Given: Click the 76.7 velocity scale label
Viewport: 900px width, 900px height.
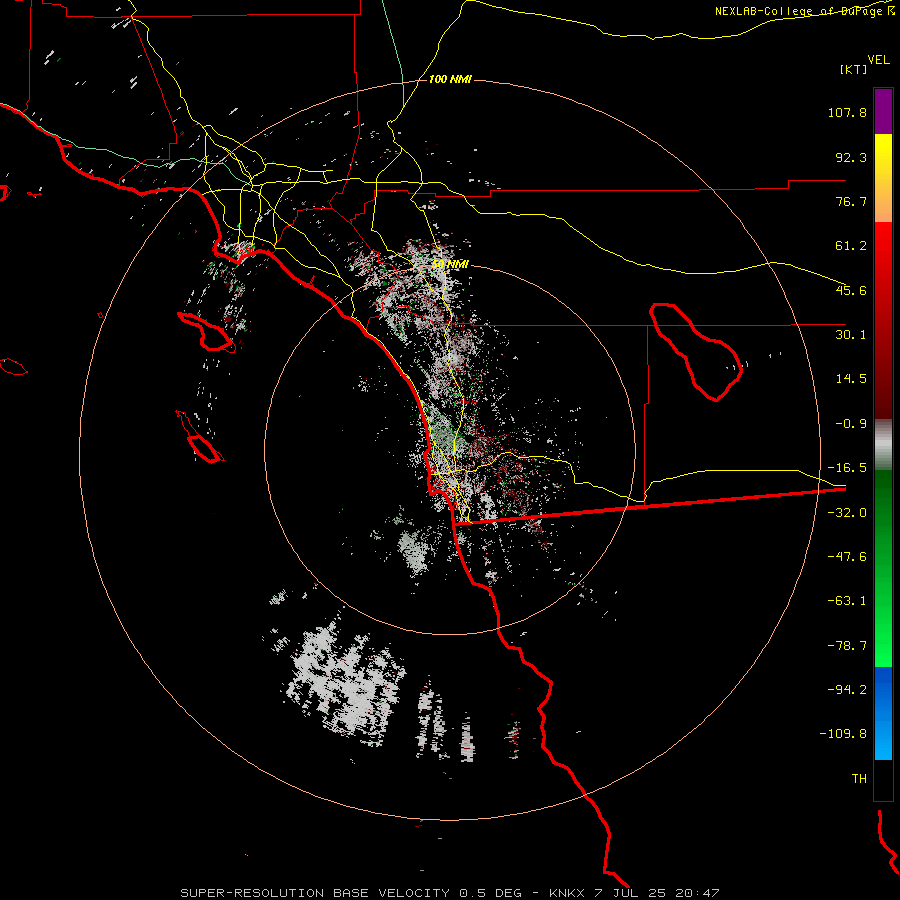Looking at the screenshot, I should tap(851, 201).
